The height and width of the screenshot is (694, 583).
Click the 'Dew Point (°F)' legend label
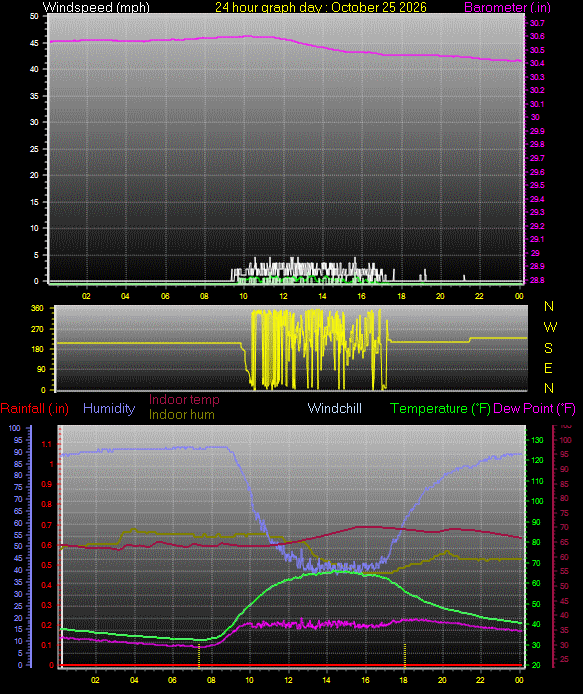pos(534,408)
